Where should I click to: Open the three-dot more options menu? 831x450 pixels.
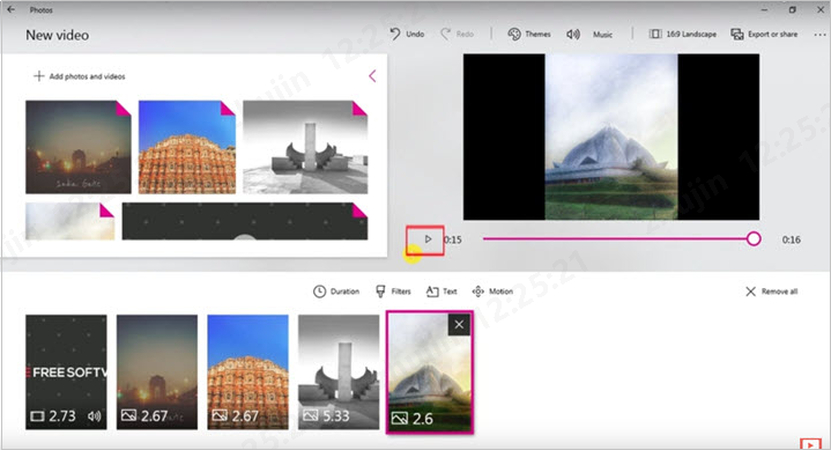coord(819,34)
